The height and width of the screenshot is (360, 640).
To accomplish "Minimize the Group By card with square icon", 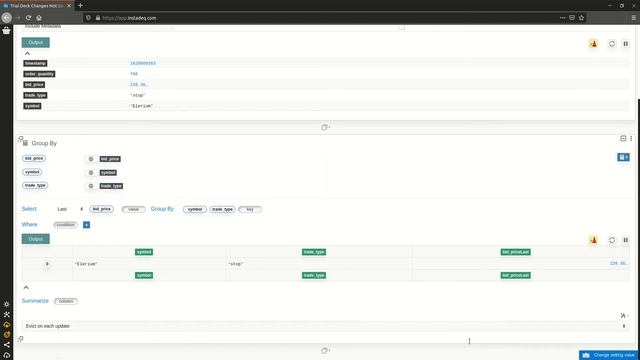I will click(623, 138).
